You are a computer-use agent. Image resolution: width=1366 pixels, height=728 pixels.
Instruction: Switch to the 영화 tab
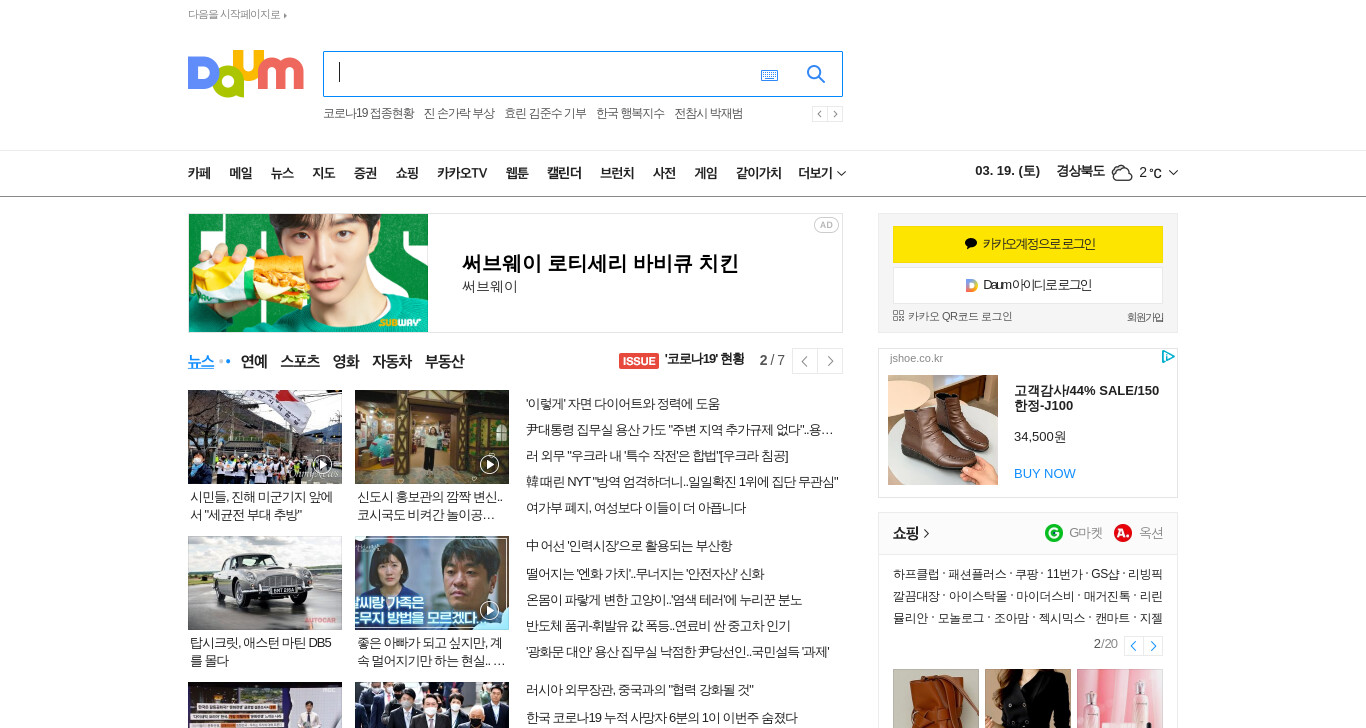pyautogui.click(x=346, y=361)
